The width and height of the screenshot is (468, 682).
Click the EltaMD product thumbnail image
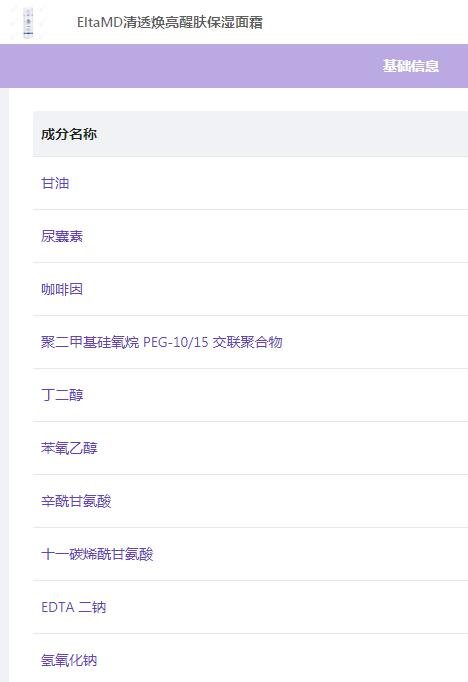(x=28, y=23)
